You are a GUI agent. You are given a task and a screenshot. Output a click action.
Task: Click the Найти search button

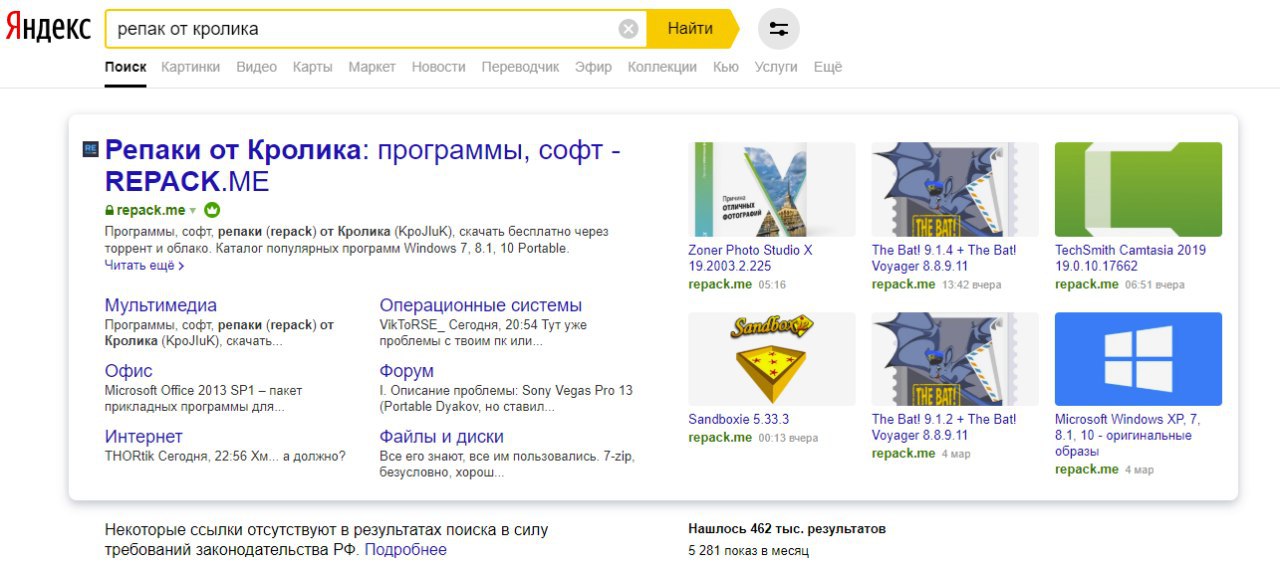tap(690, 29)
